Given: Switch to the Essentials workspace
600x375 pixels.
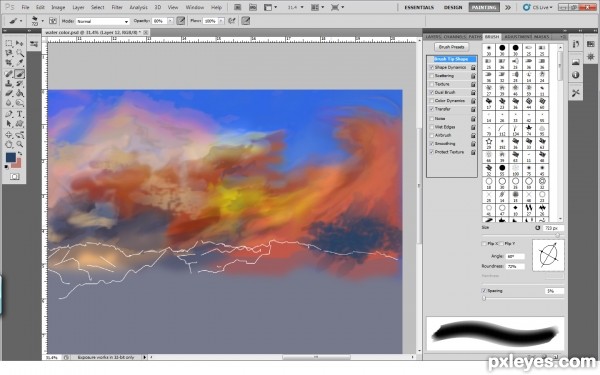Looking at the screenshot, I should 419,7.
